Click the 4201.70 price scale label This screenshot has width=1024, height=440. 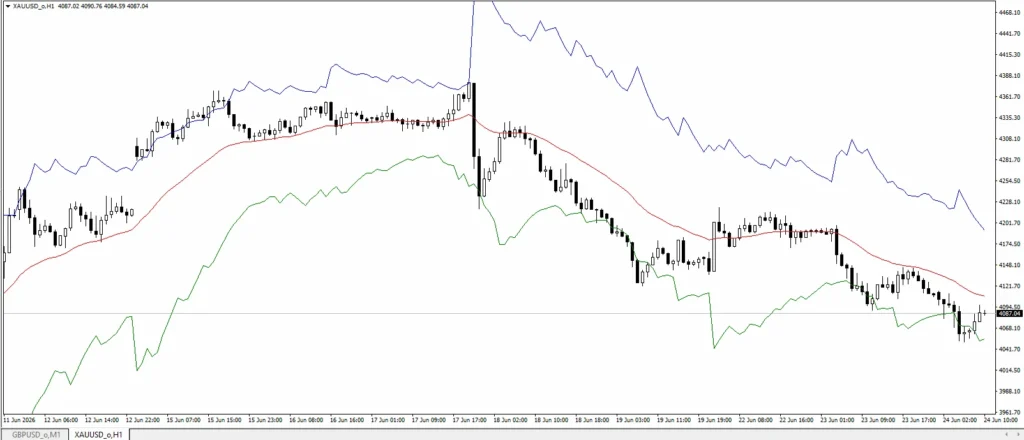[x=1010, y=223]
